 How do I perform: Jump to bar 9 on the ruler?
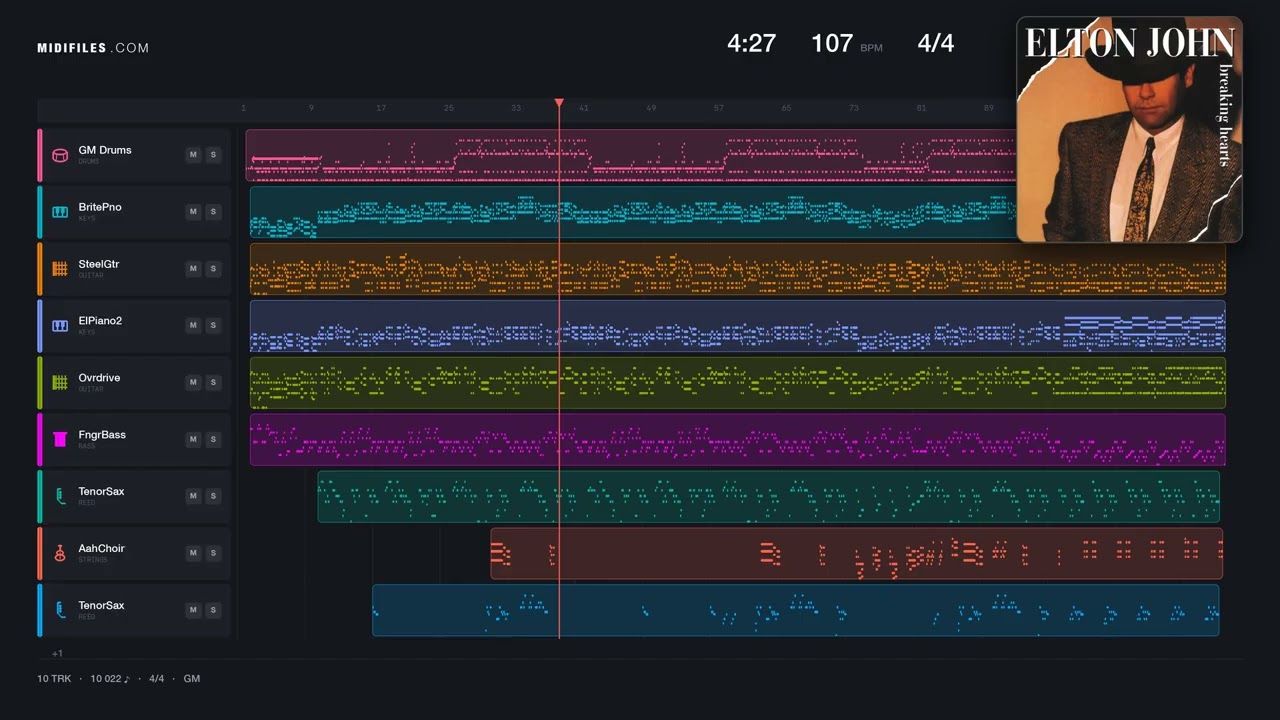click(x=311, y=108)
